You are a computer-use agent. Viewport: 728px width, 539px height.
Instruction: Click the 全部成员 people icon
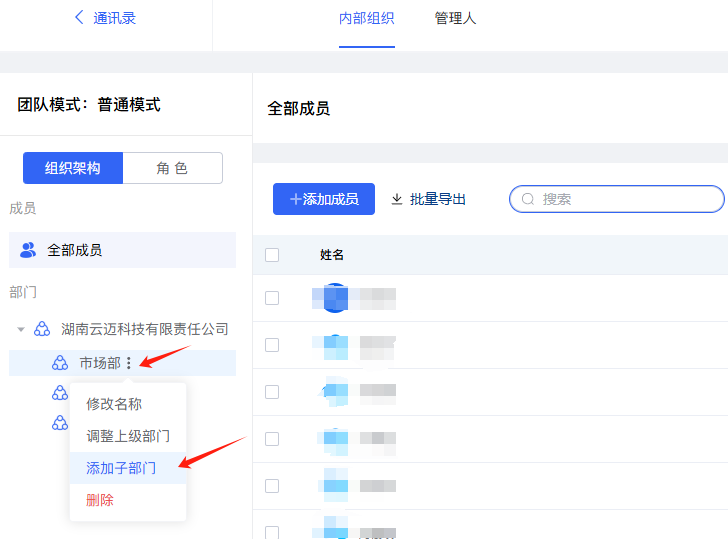pyautogui.click(x=28, y=250)
